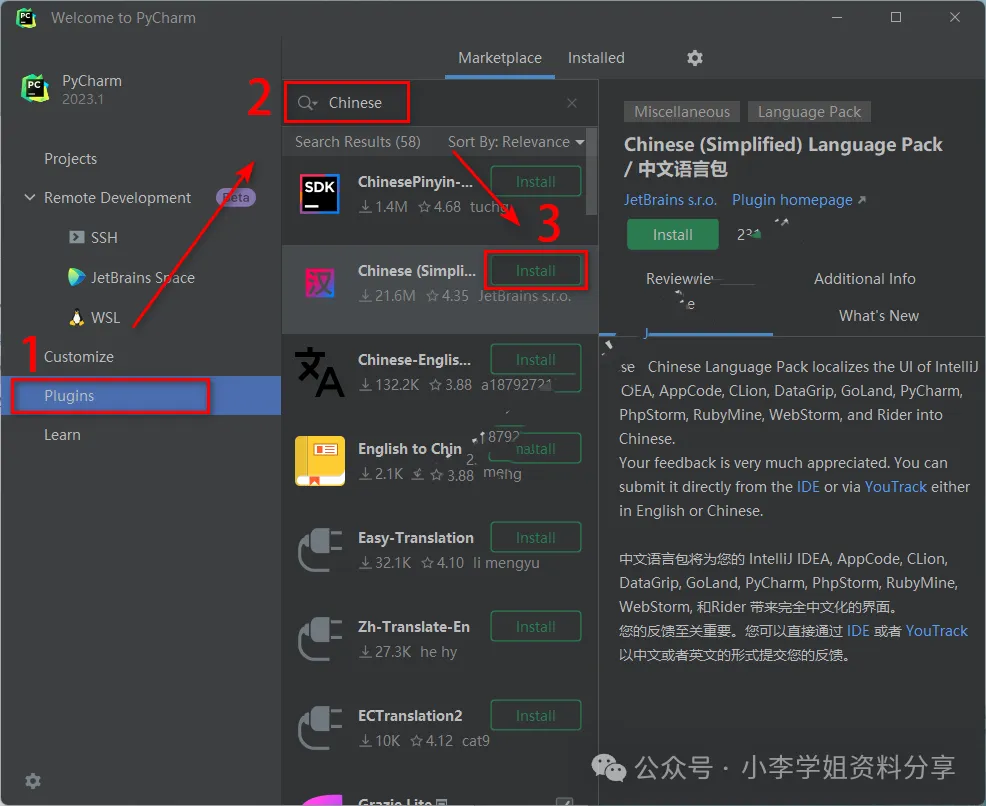Install ECTranslation2 plugin
The width and height of the screenshot is (986, 806).
[536, 716]
